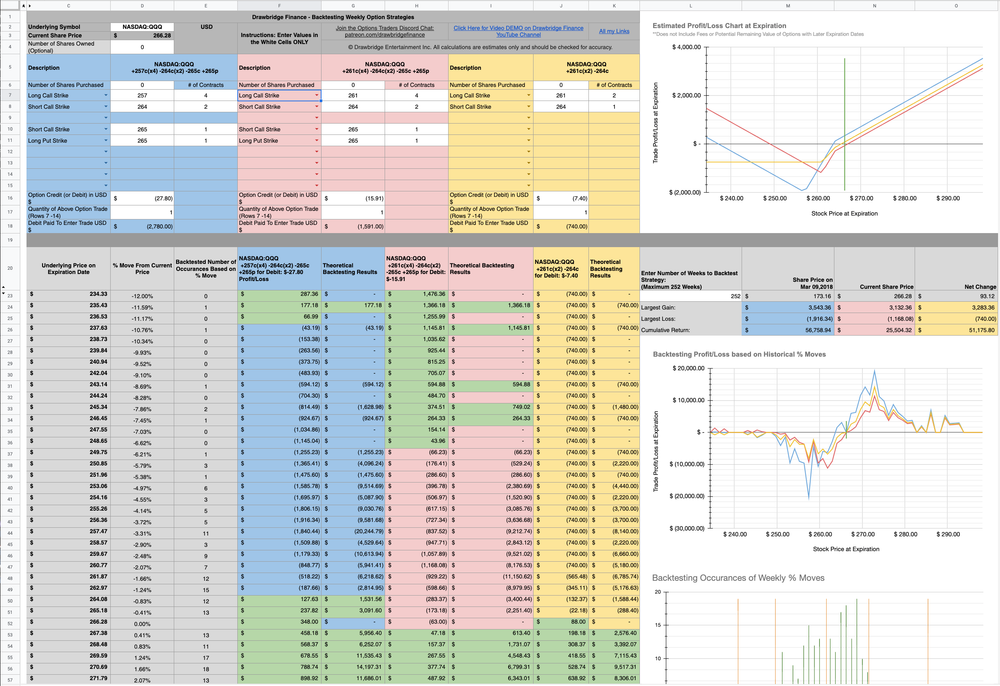This screenshot has height=686, width=1000.
Task: Open empty pink dropdown in row 15
Action: tap(317, 186)
